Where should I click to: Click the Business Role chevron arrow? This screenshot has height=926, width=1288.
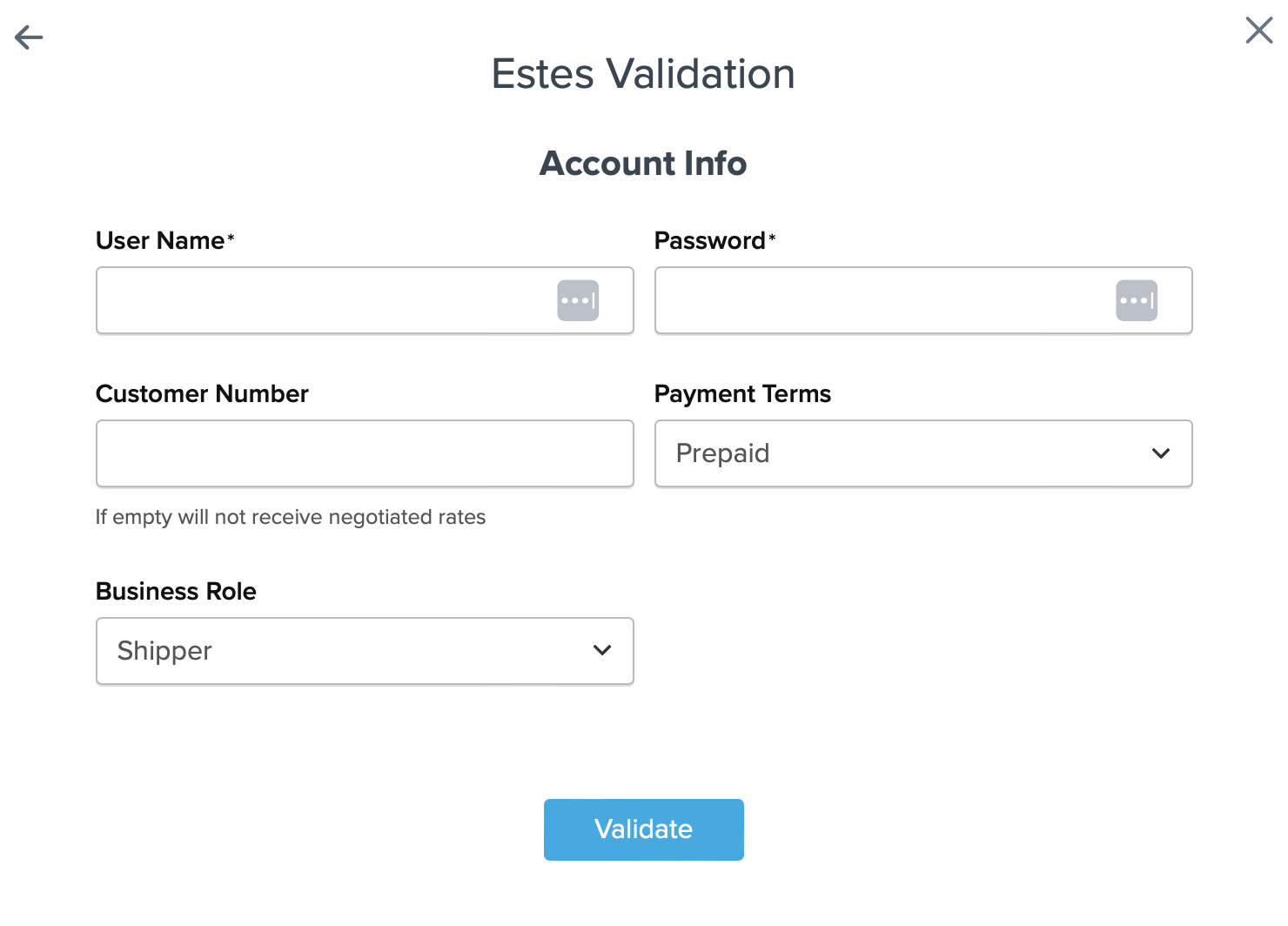[x=602, y=651]
